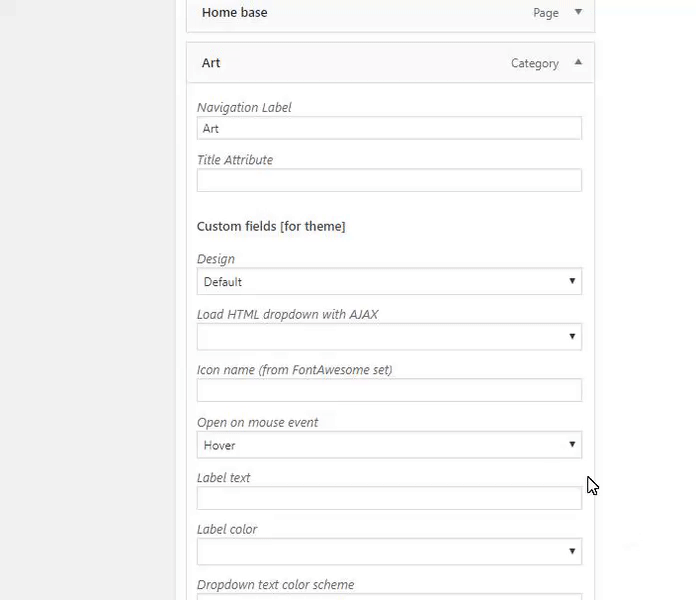This screenshot has width=696, height=600.
Task: Click the Home base menu item title
Action: tap(234, 13)
